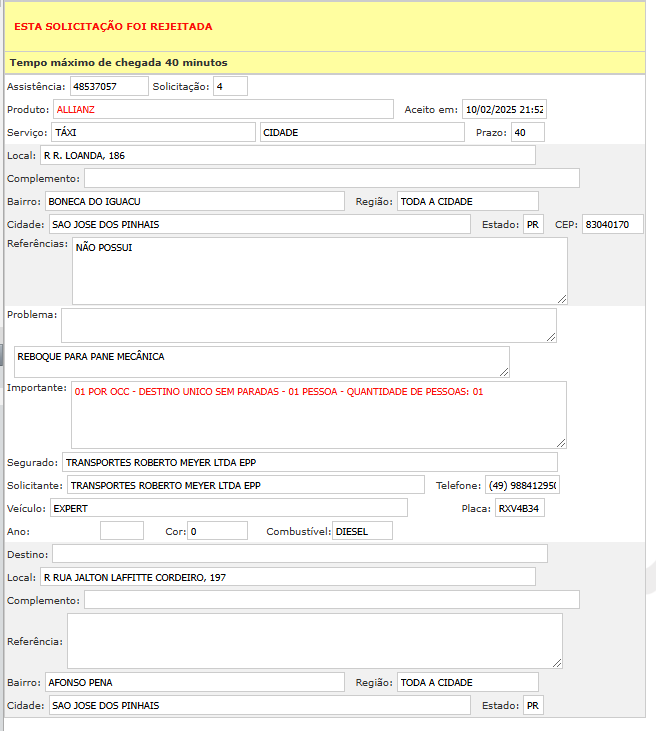The width and height of the screenshot is (656, 731).
Task: Click the empty Problema text area
Action: 308,325
